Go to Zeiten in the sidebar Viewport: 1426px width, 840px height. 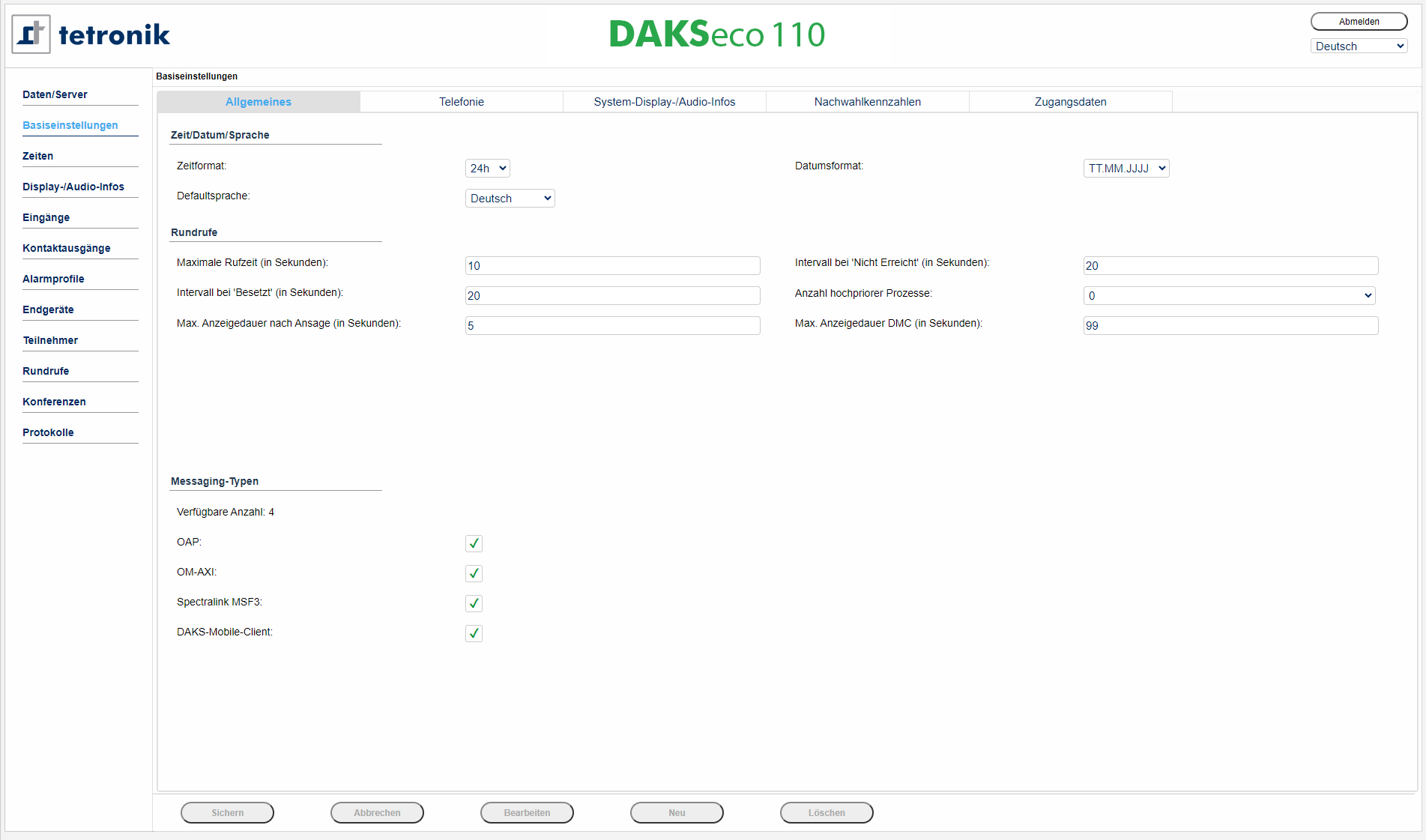pos(37,156)
